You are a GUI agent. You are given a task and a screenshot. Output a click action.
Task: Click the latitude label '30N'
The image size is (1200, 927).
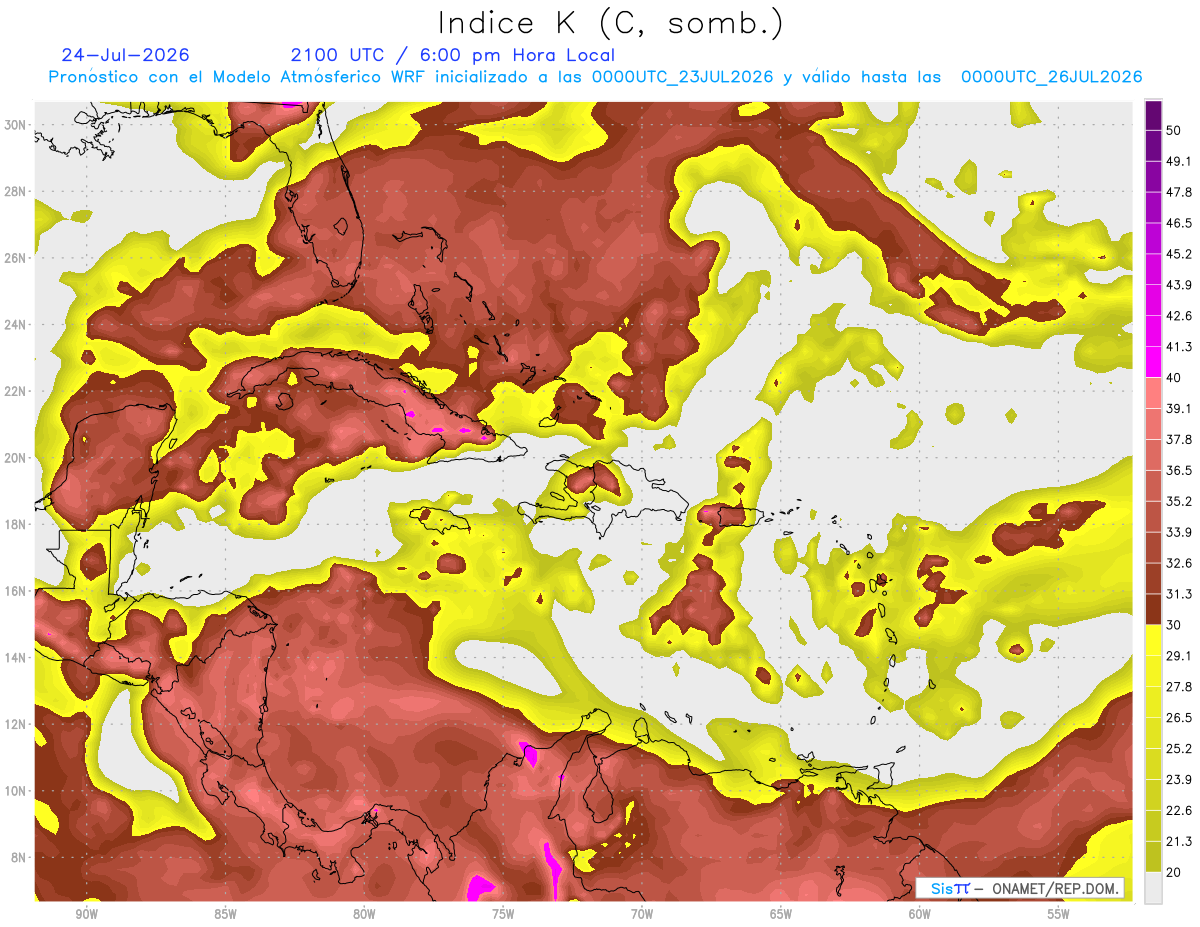point(16,125)
